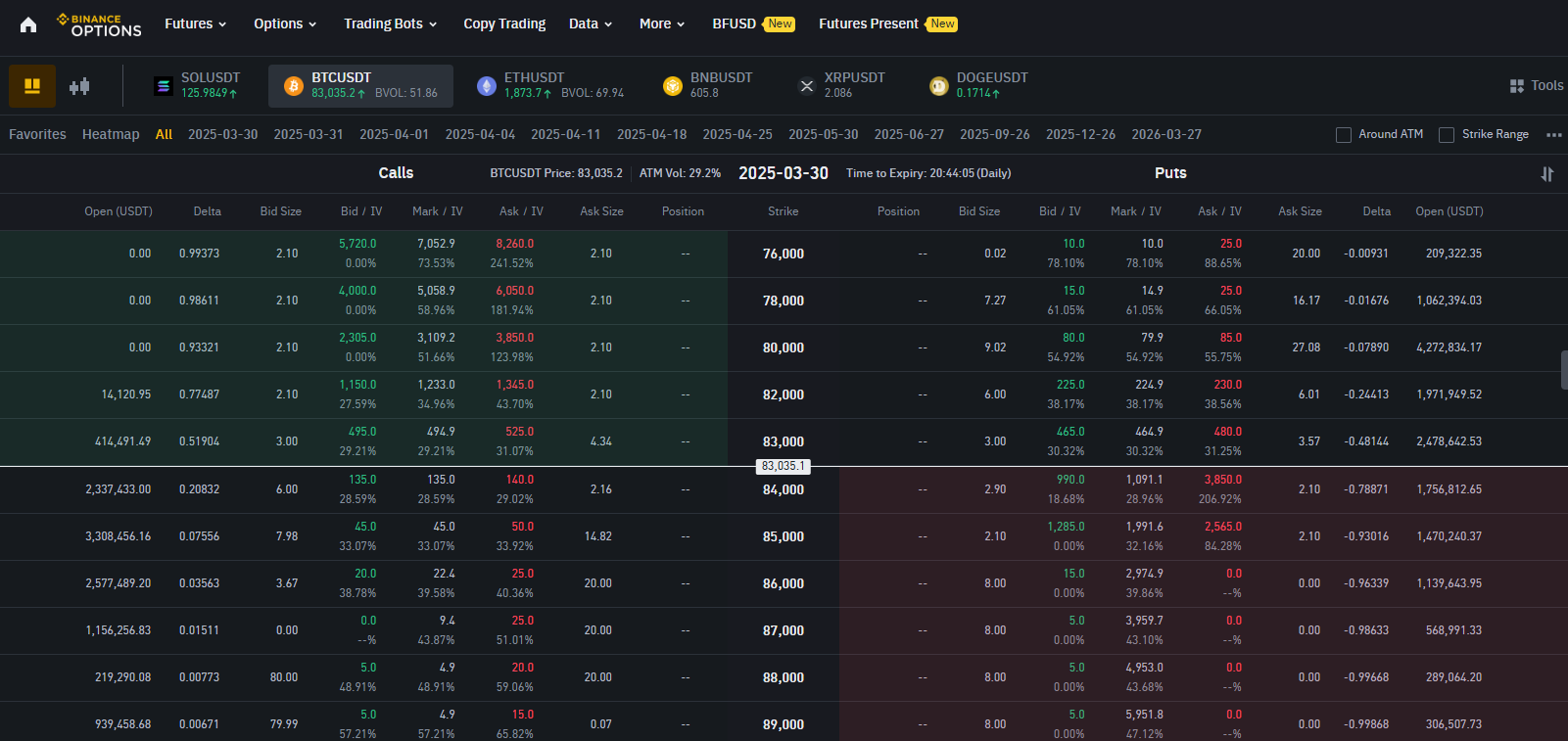
Task: Select the 2025-06-27 expiry tab
Action: click(x=909, y=134)
